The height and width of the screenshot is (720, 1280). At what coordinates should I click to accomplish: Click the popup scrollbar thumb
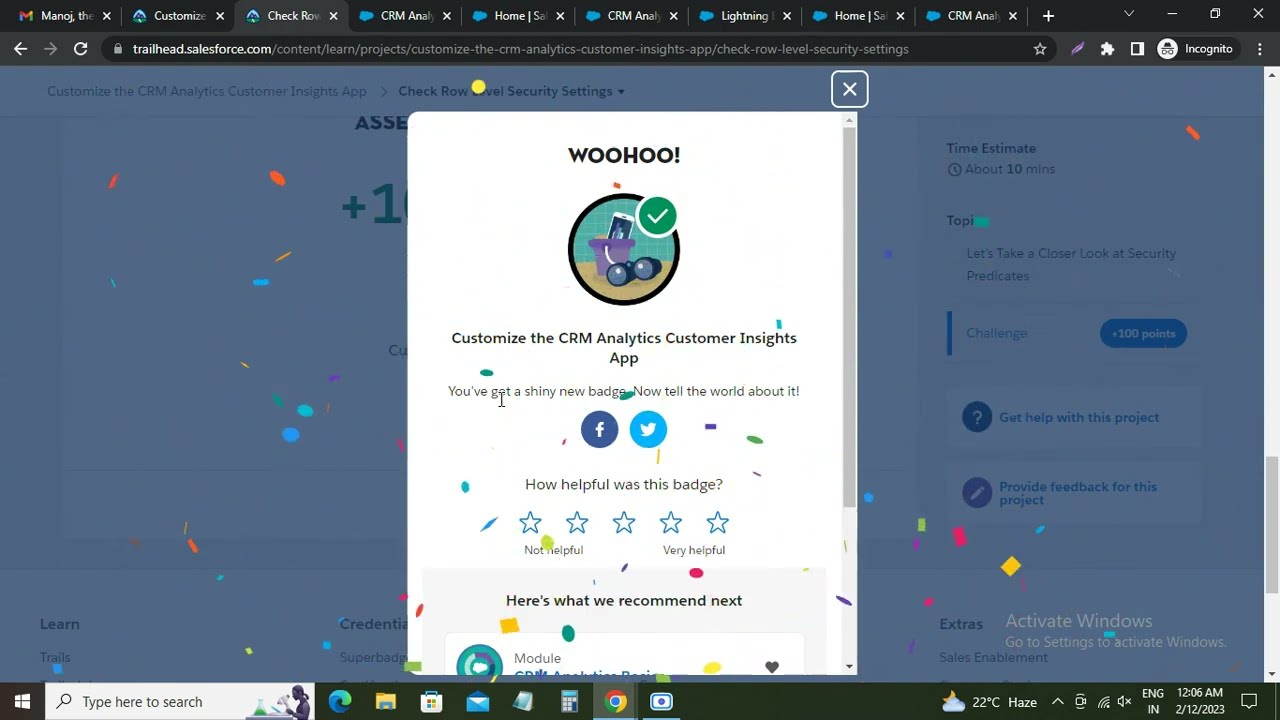[x=850, y=318]
